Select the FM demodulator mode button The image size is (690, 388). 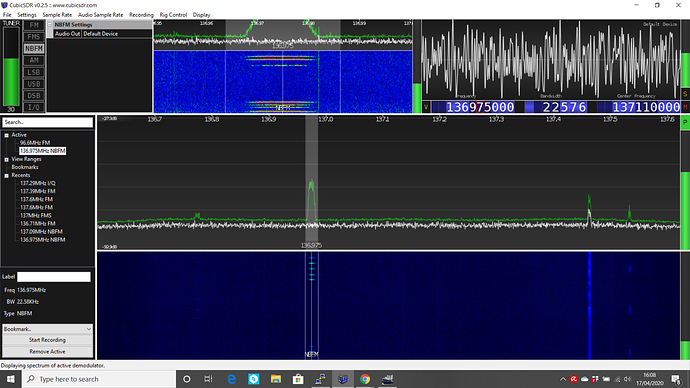click(x=34, y=25)
